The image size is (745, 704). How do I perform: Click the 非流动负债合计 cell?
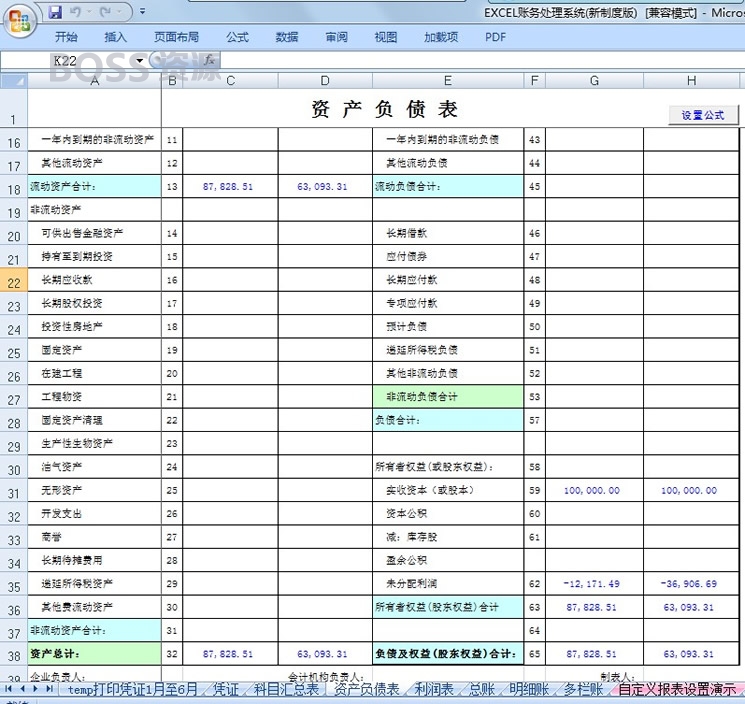coord(448,397)
